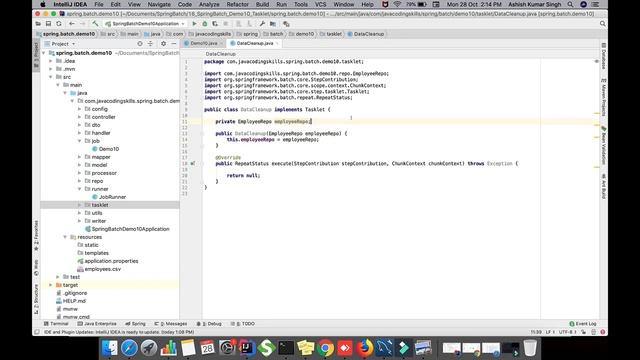Select employees.csv in the project tree
This screenshot has width=640, height=360.
point(99,269)
